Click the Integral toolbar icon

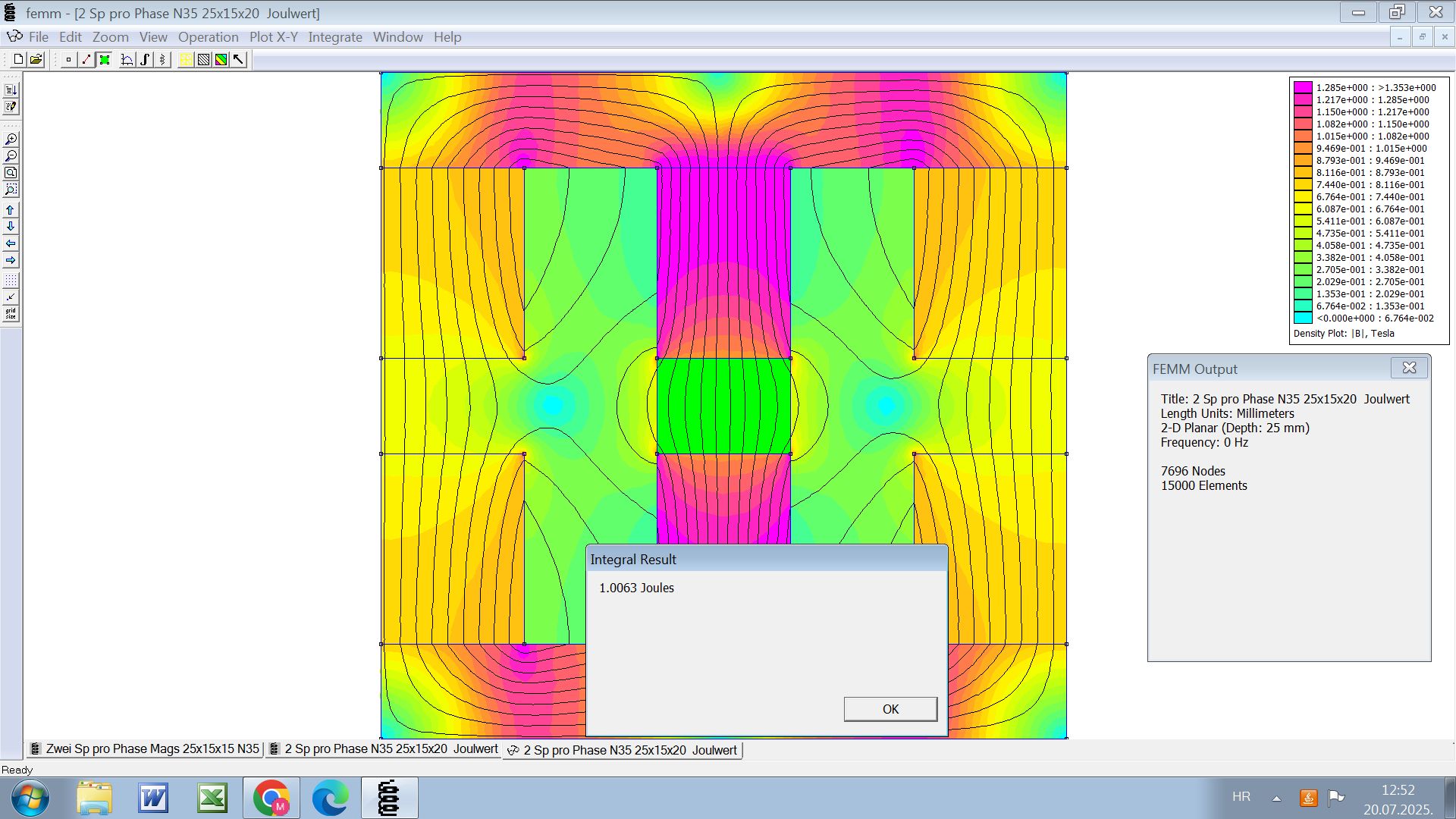pyautogui.click(x=145, y=59)
